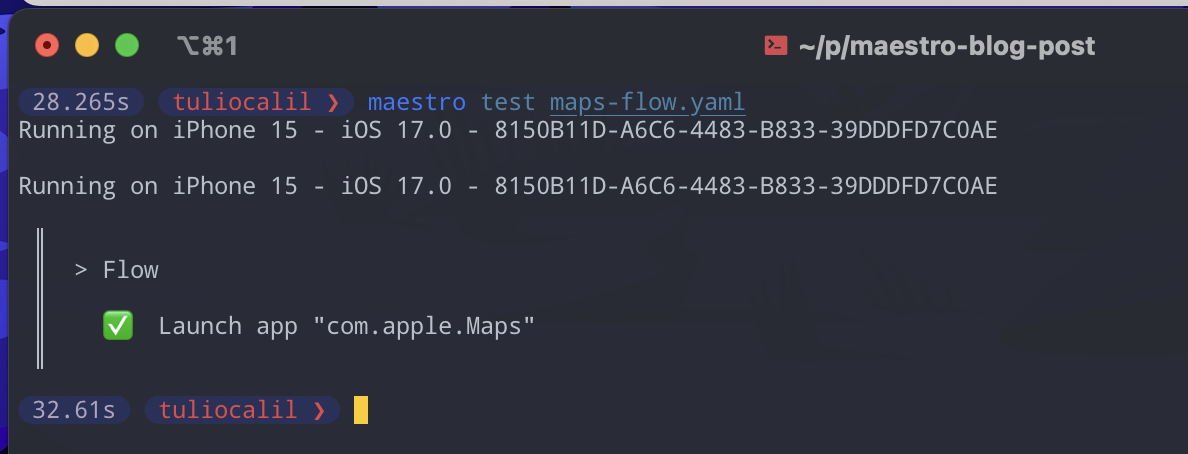The width and height of the screenshot is (1188, 454).
Task: Open the underlined maps-flow.yaml file link
Action: [648, 102]
